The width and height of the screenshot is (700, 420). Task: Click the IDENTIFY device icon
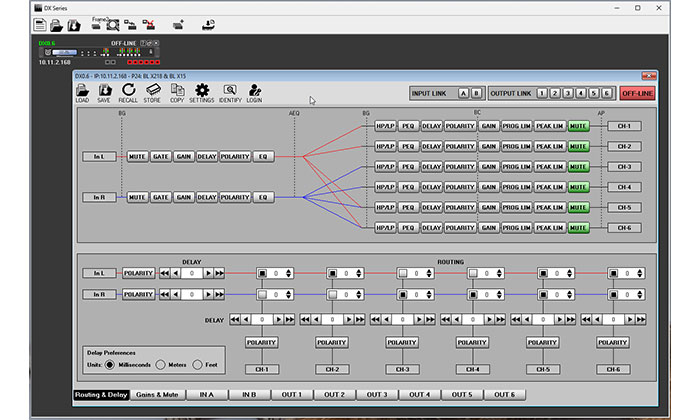coord(230,90)
